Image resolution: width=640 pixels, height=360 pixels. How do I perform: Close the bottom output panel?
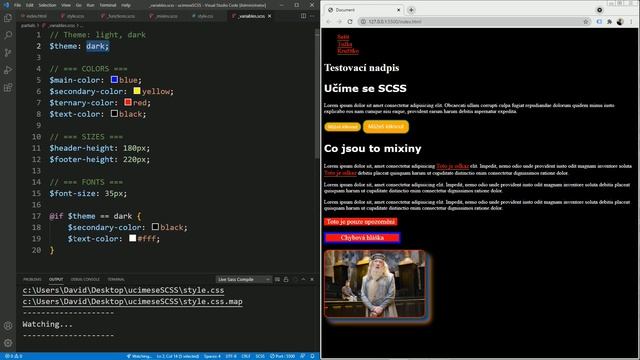click(x=312, y=280)
